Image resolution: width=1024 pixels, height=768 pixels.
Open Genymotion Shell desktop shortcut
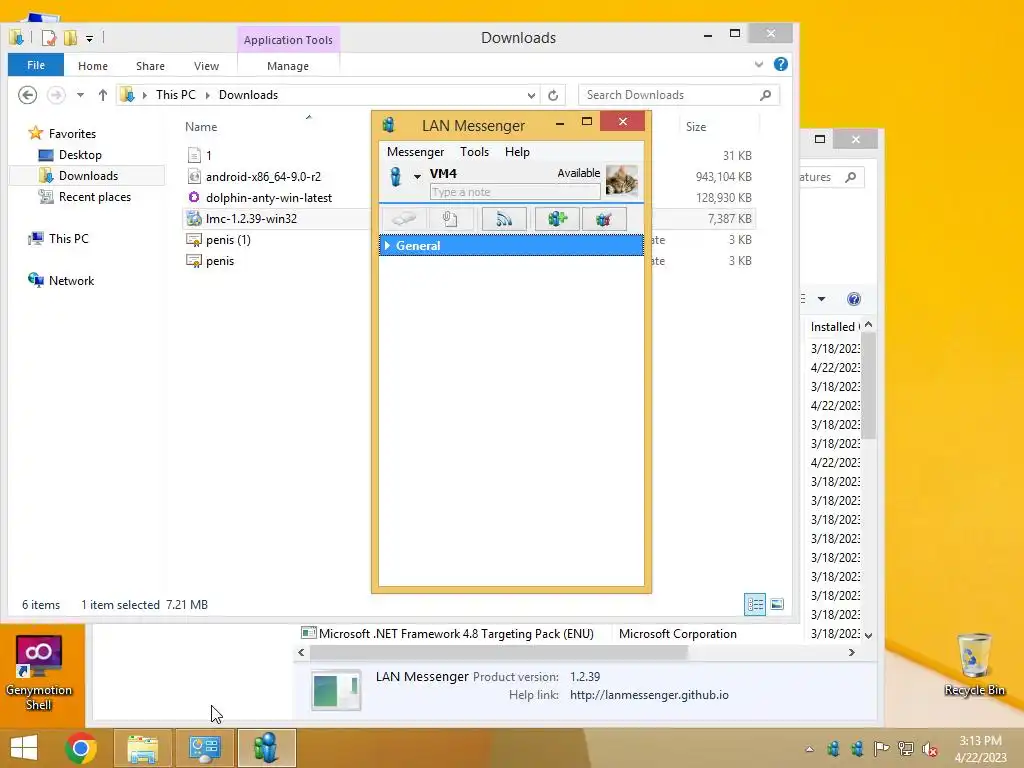[x=39, y=673]
